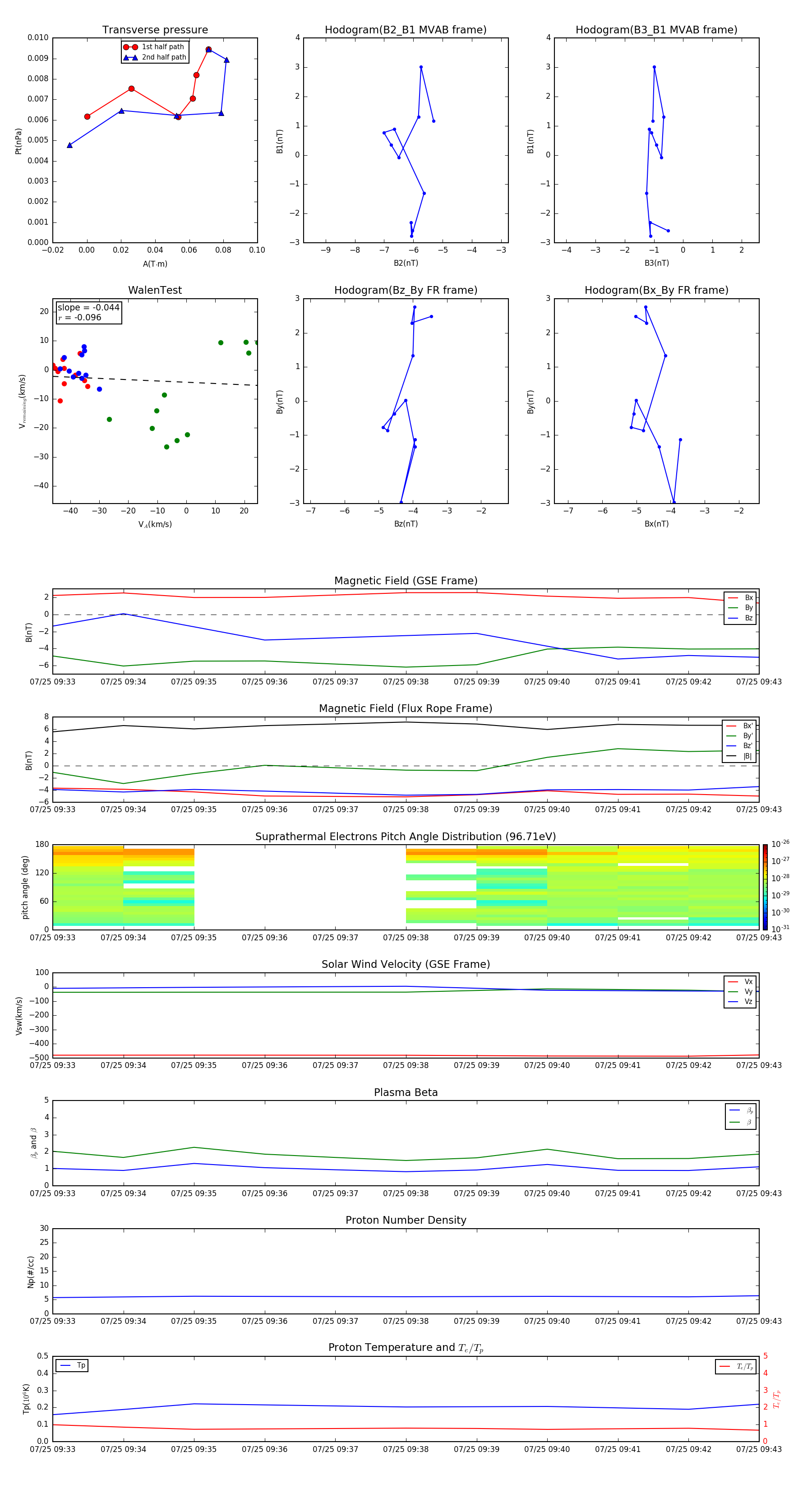Select the Vz legend entry
812x1489 pixels.
(740, 1002)
